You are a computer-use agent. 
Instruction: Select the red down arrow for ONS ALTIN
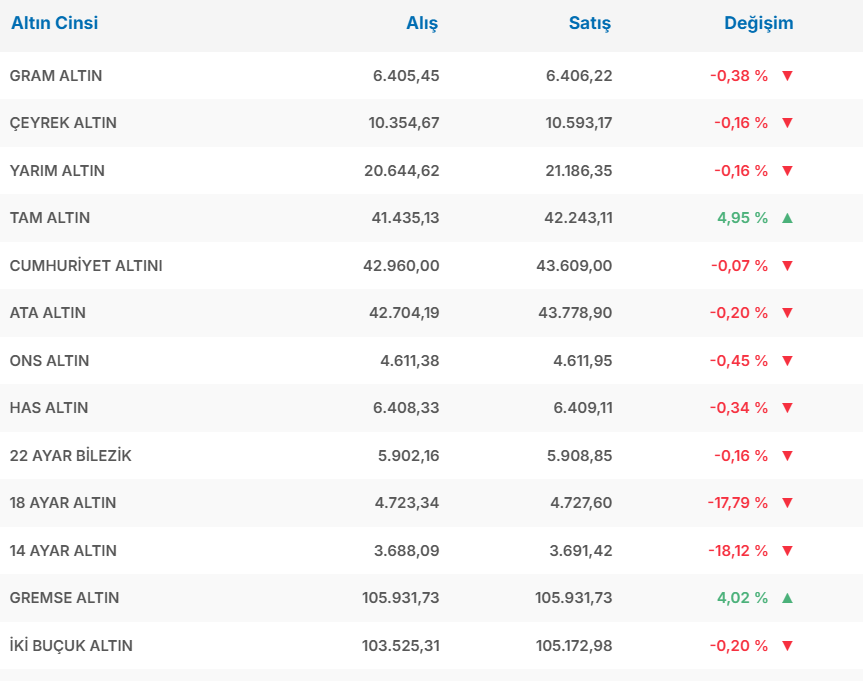coord(787,361)
